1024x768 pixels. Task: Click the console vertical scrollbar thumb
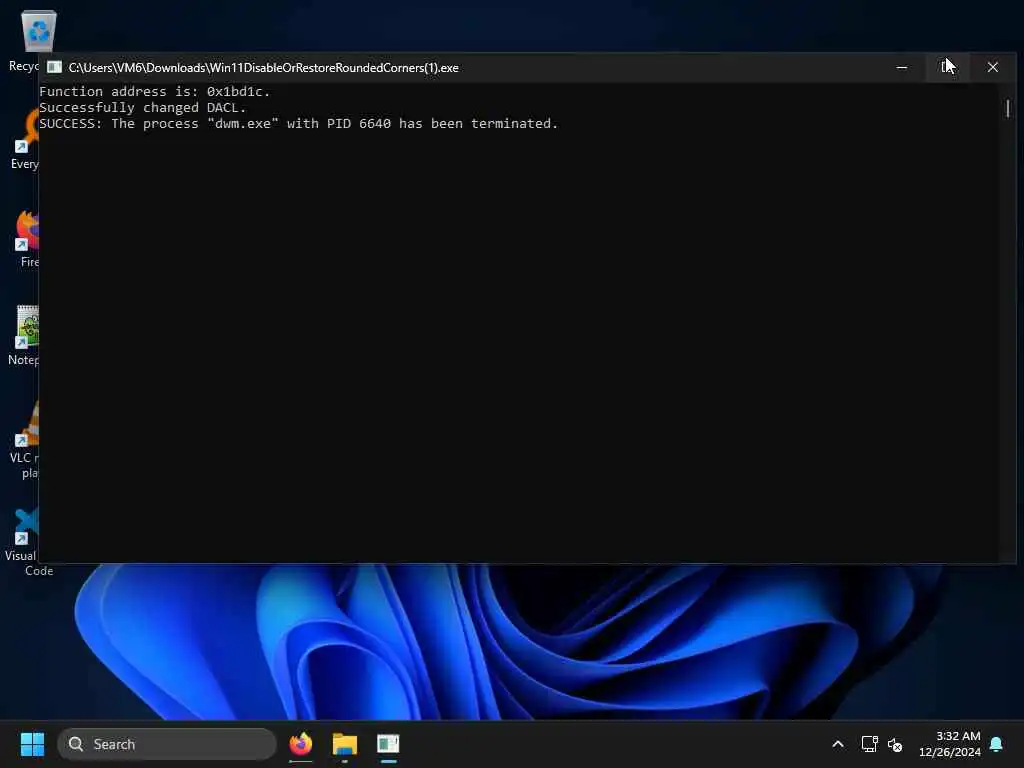pos(1008,108)
